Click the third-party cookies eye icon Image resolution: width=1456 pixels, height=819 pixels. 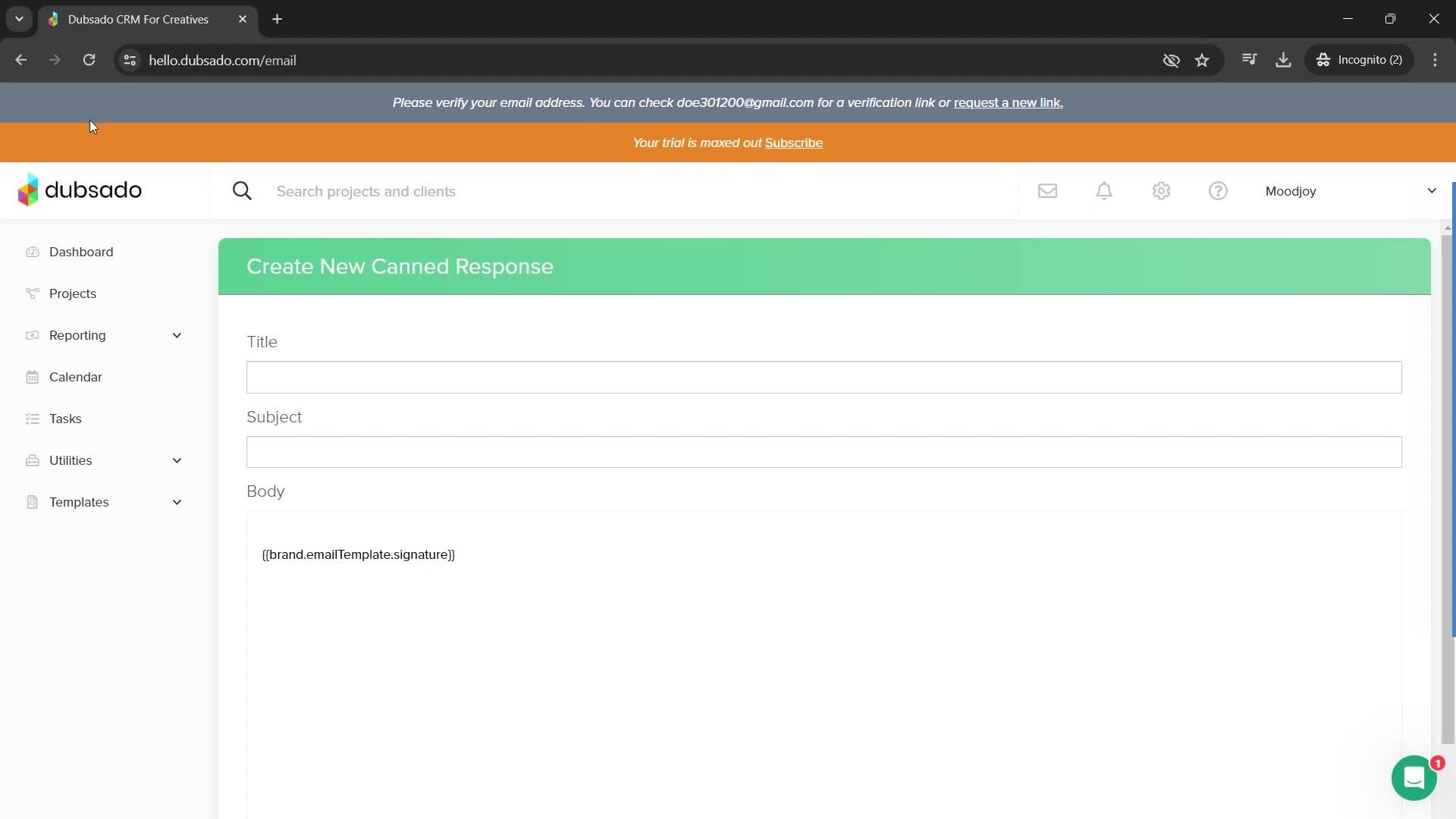tap(1171, 60)
